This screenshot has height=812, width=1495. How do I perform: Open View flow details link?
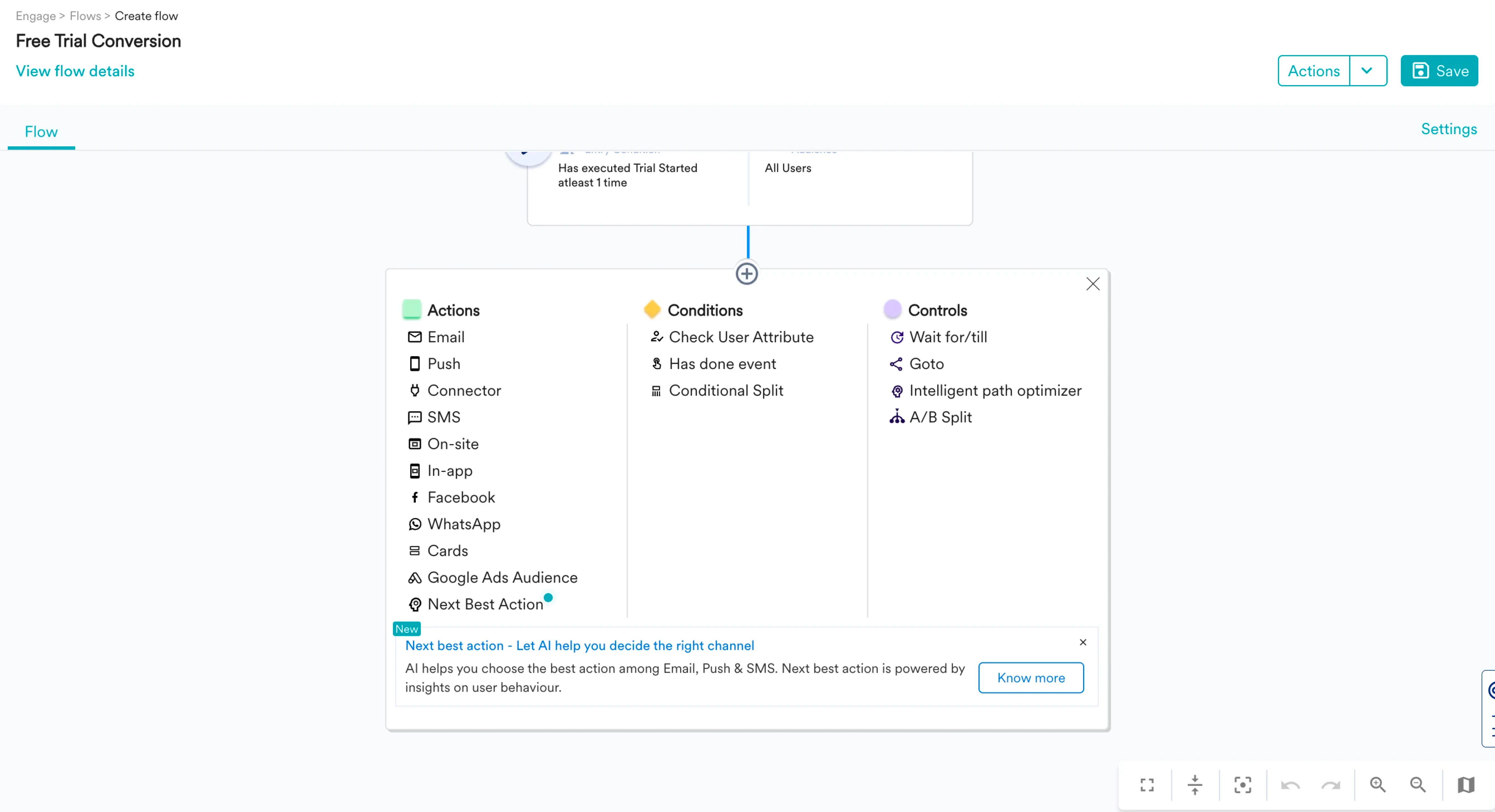(x=75, y=71)
